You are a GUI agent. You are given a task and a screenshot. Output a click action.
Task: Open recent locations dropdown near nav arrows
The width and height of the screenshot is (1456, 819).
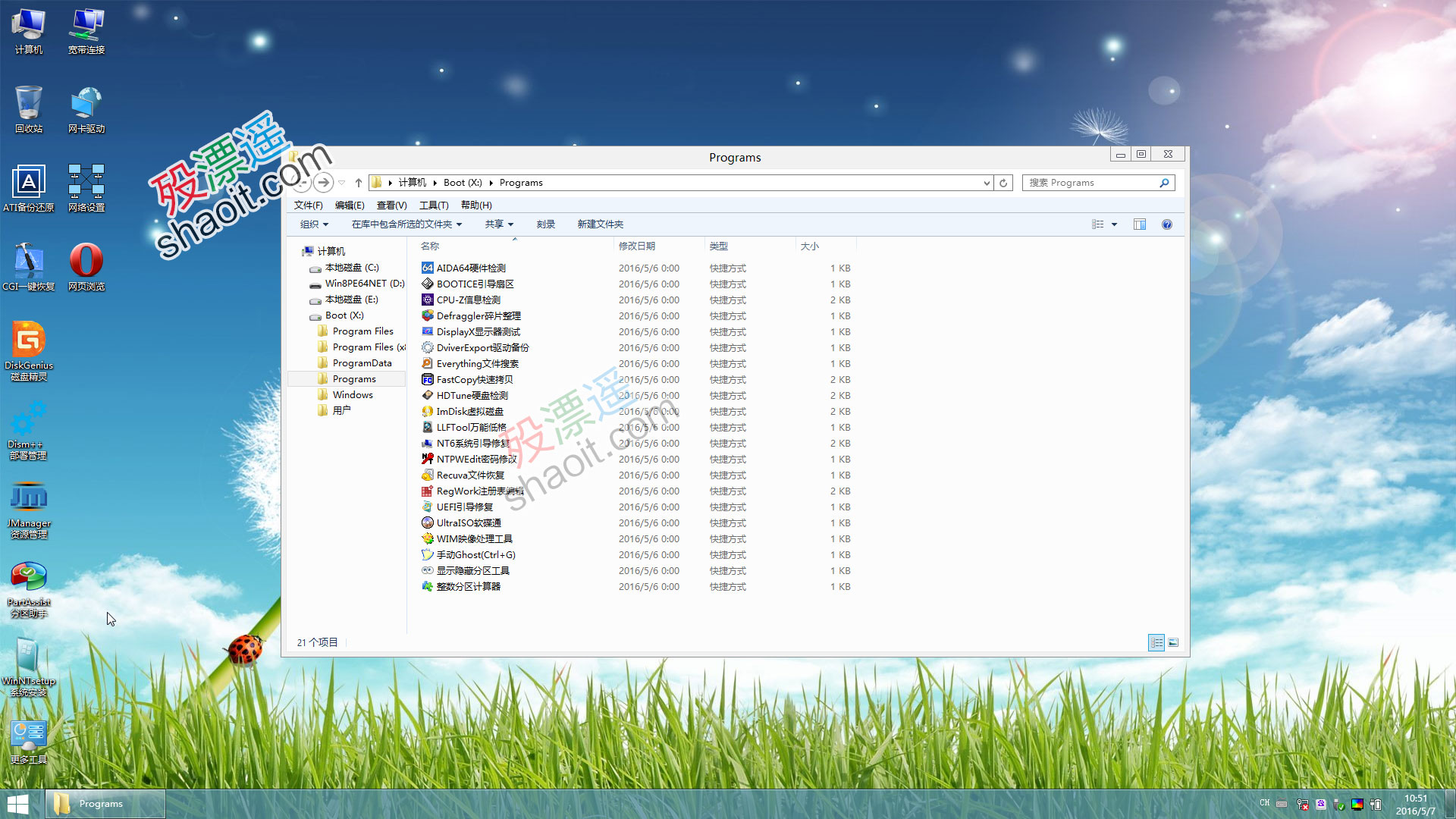click(342, 183)
